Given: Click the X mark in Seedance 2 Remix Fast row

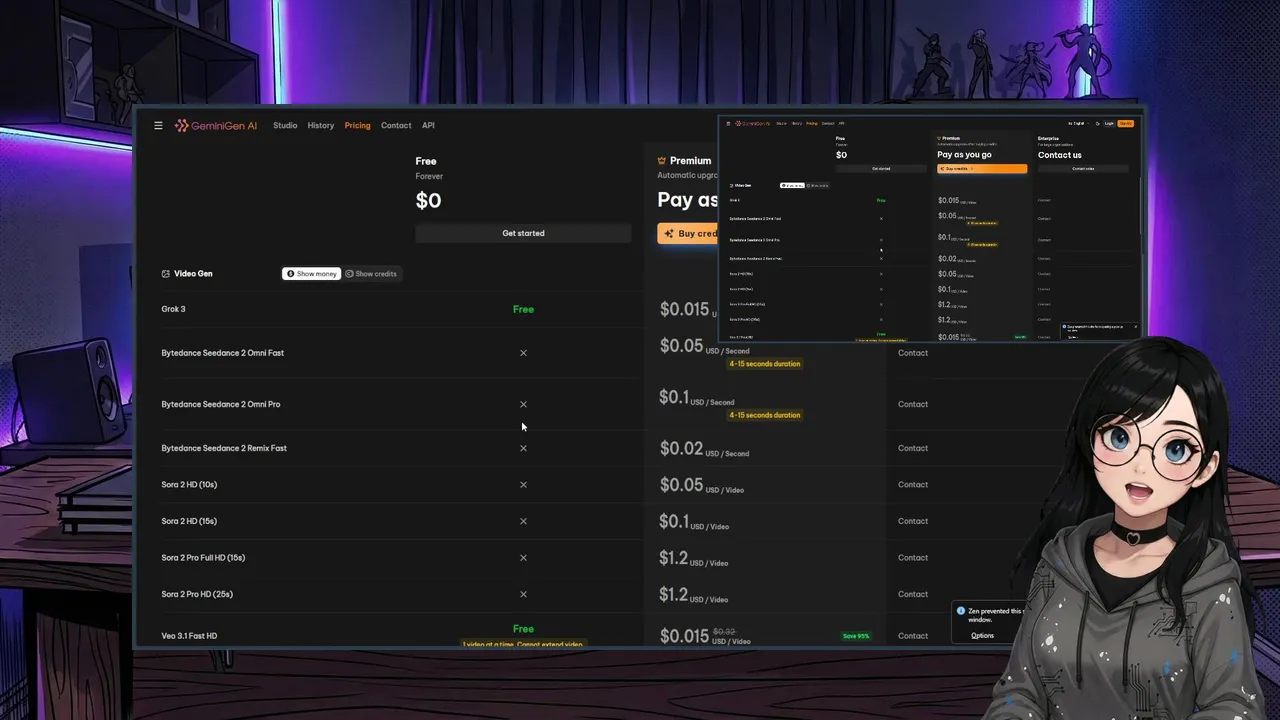Looking at the screenshot, I should point(523,448).
